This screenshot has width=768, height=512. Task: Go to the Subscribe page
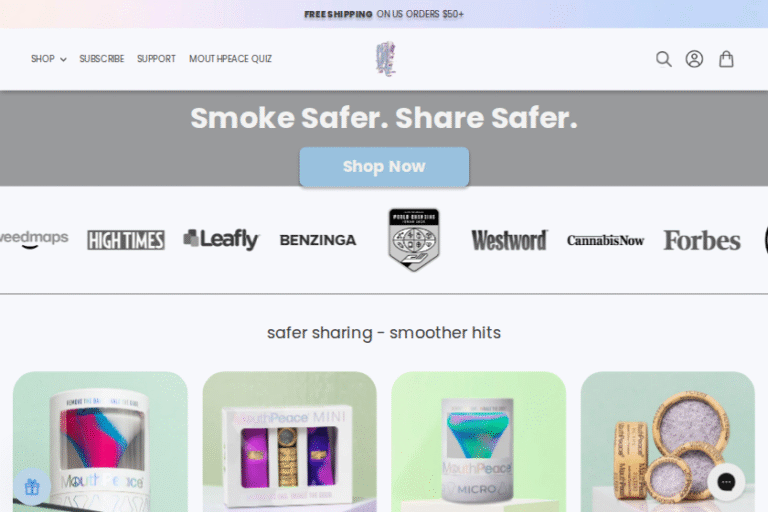(x=101, y=59)
